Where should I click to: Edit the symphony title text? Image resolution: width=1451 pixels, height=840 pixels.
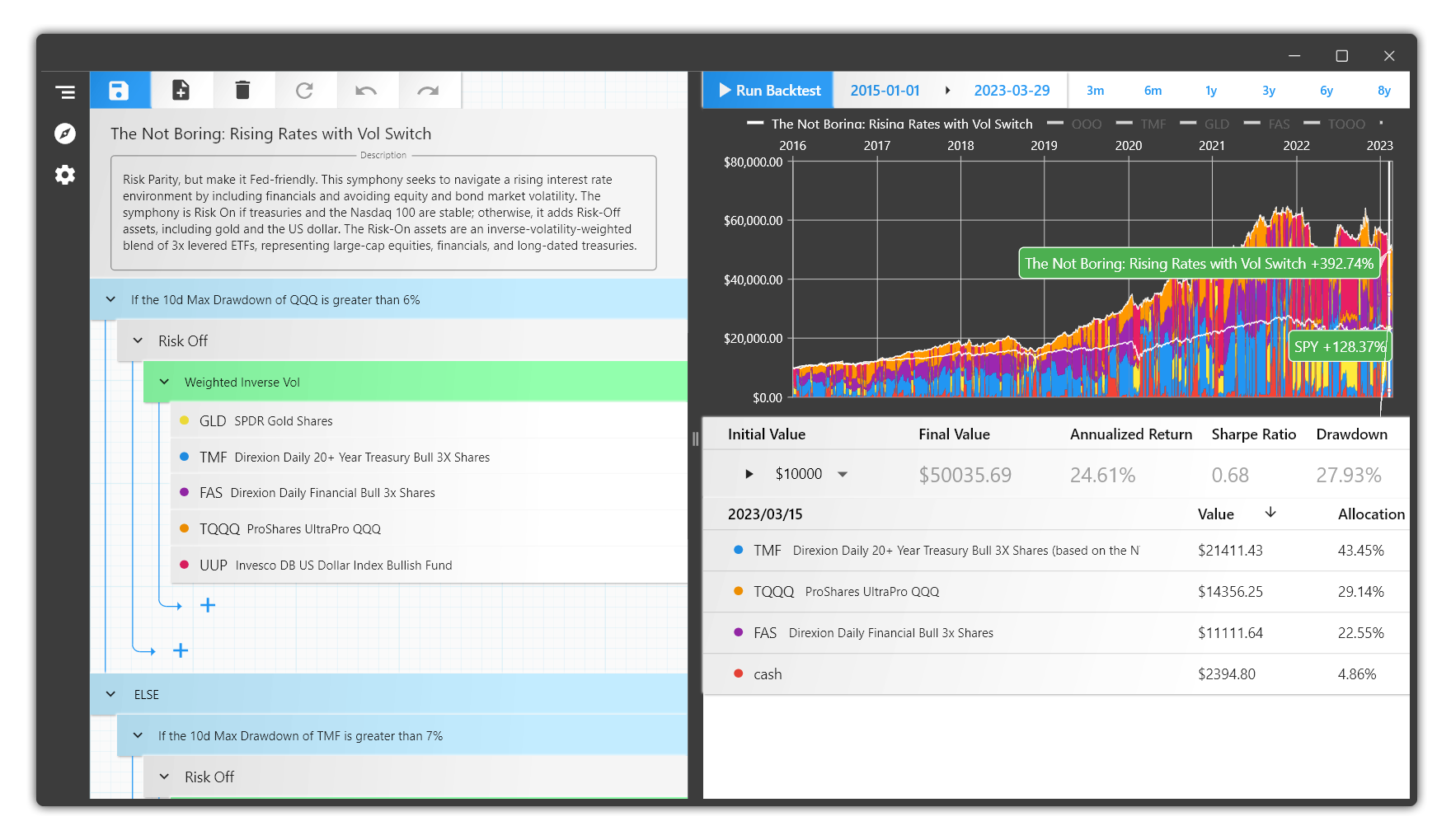(x=270, y=134)
